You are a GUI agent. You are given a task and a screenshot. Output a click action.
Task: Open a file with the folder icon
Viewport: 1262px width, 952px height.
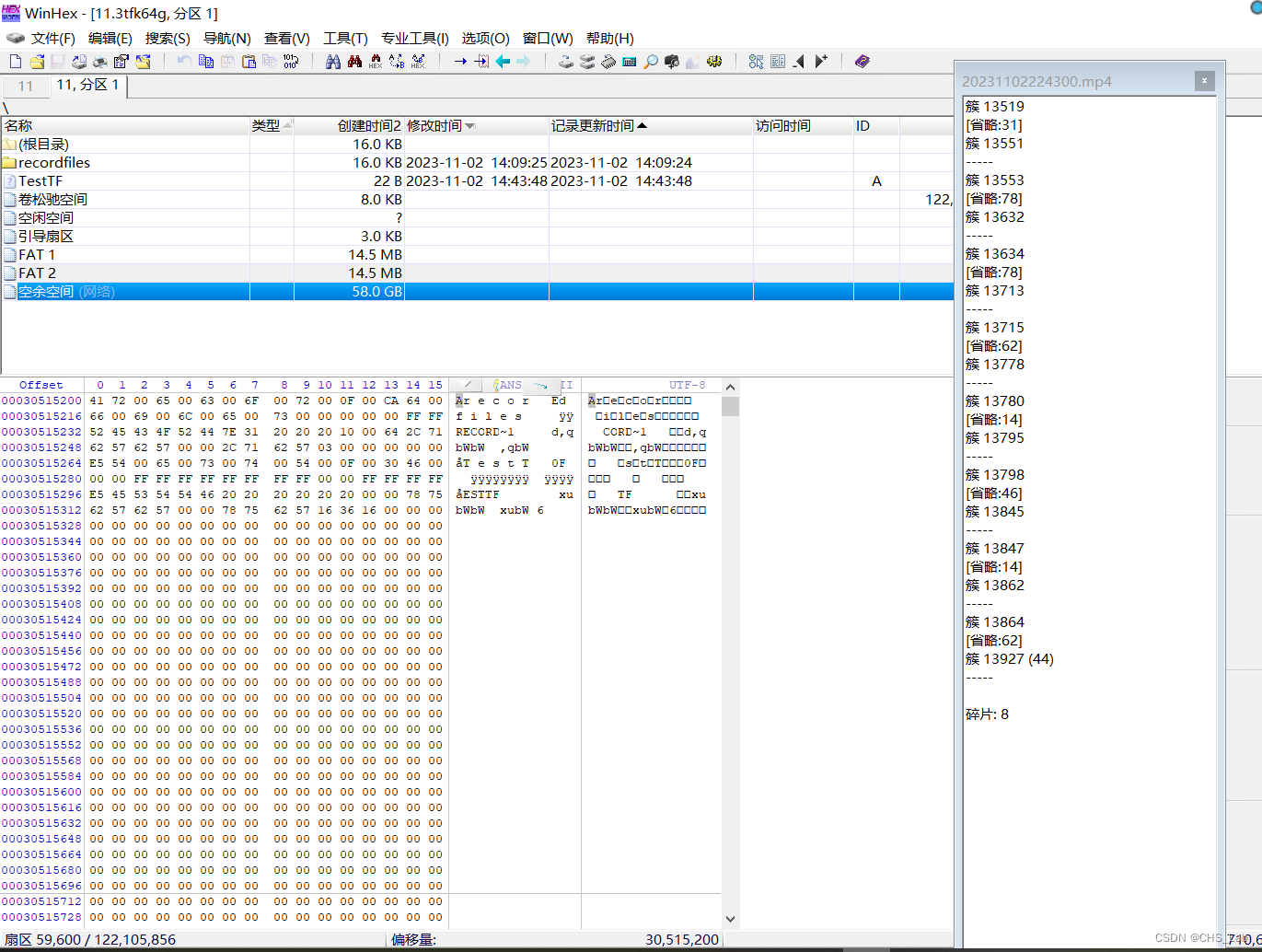click(x=37, y=62)
